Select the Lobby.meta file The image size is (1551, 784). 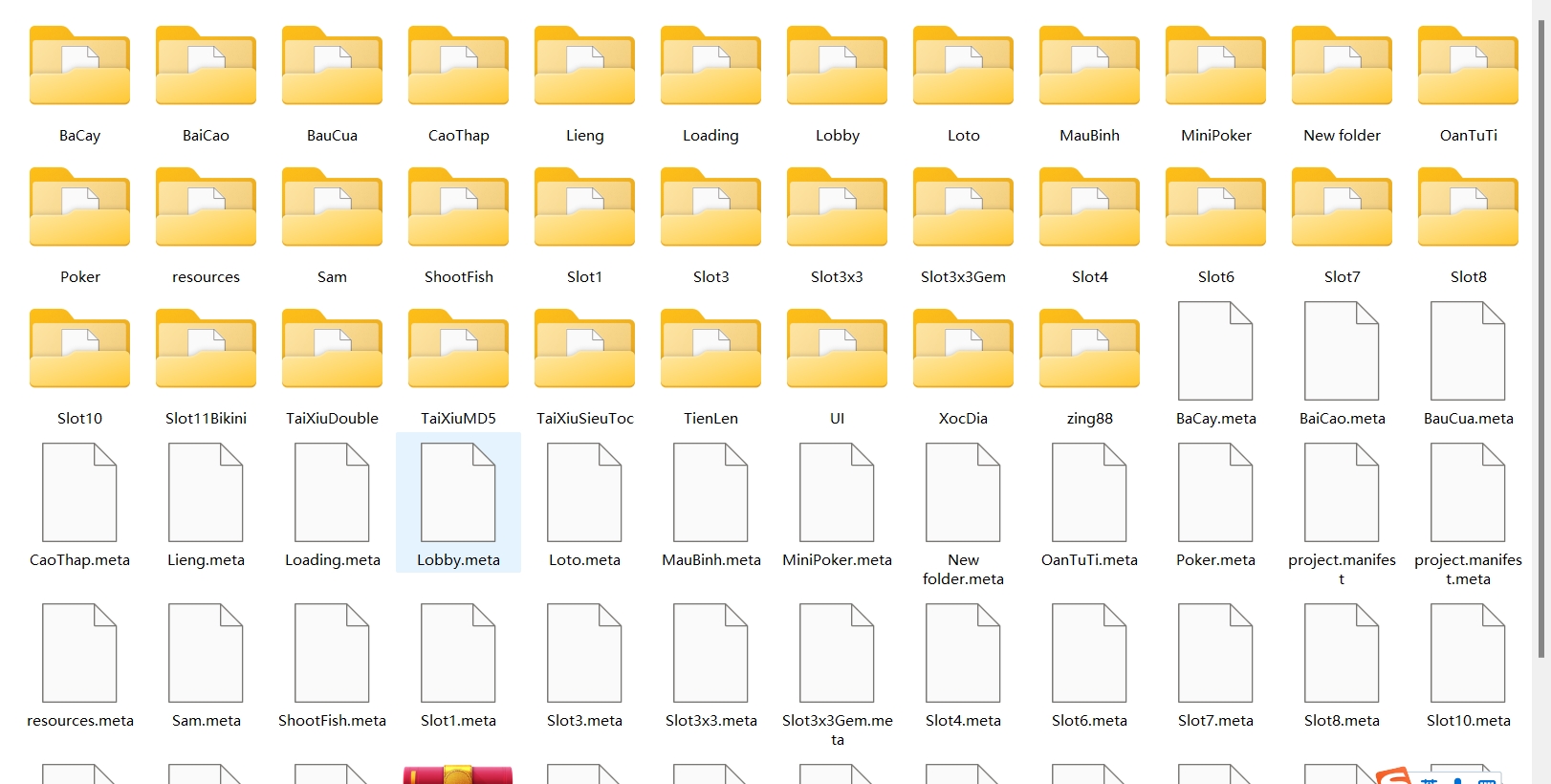(458, 494)
